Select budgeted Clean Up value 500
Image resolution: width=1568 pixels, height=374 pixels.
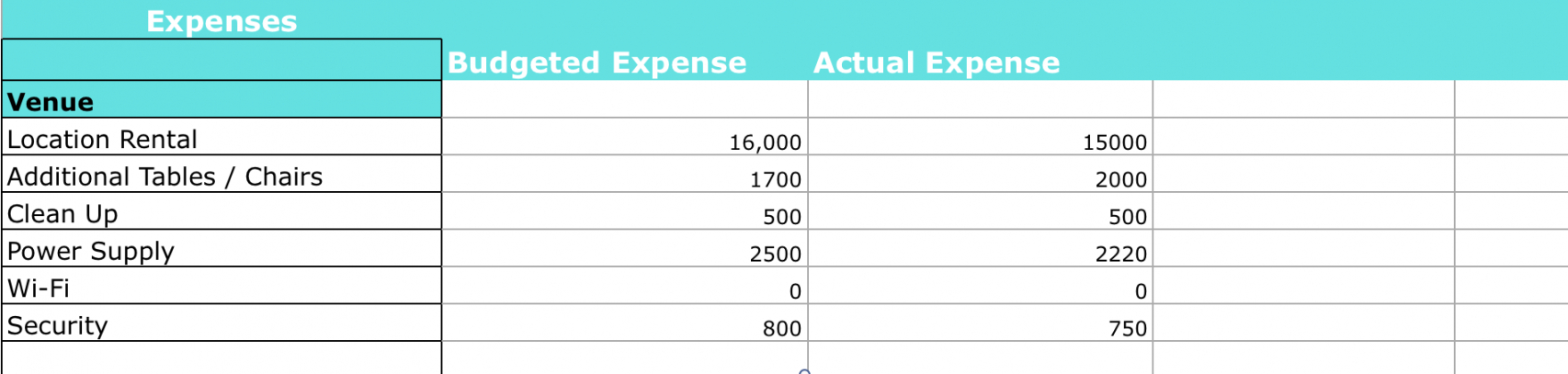(x=625, y=212)
